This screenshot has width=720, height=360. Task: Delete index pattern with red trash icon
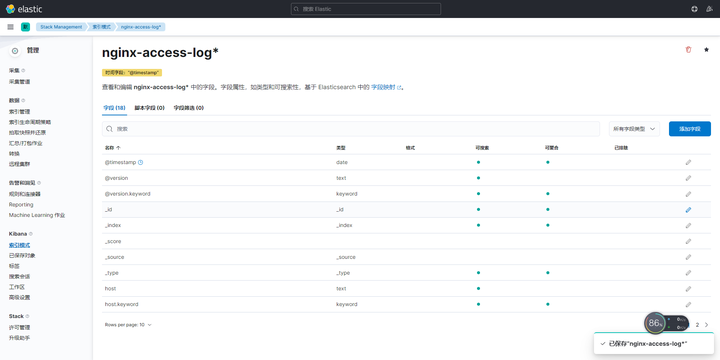tap(688, 50)
